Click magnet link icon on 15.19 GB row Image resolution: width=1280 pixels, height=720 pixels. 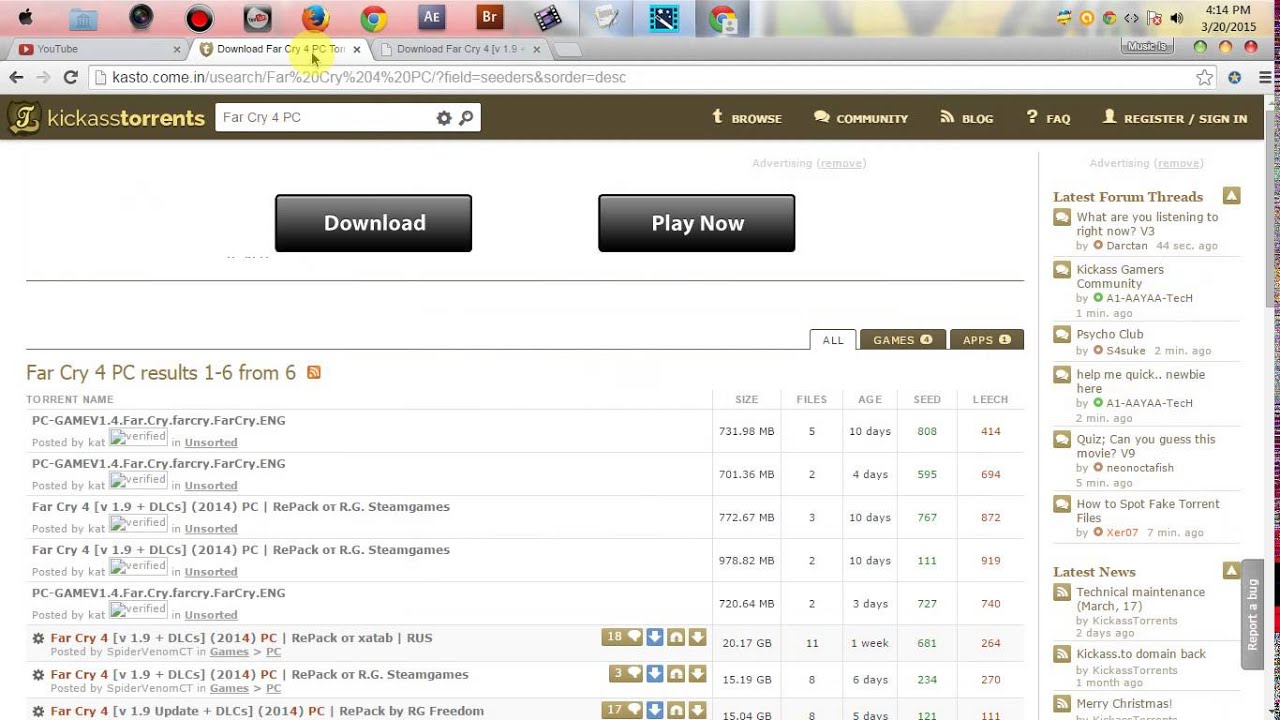(676, 673)
